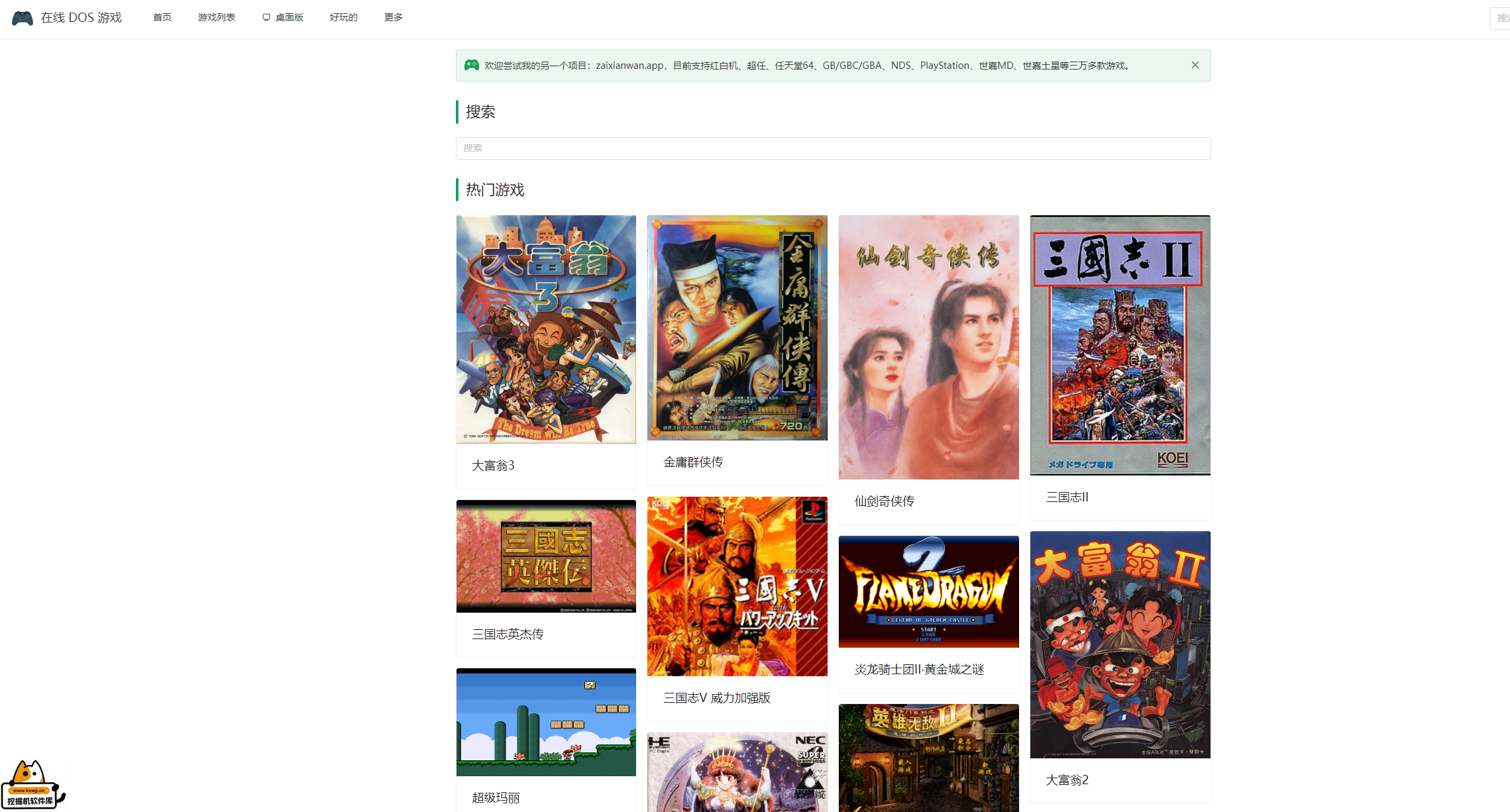This screenshot has height=812, width=1510.
Task: Click the 仙剑奇侠传 title link
Action: (884, 501)
